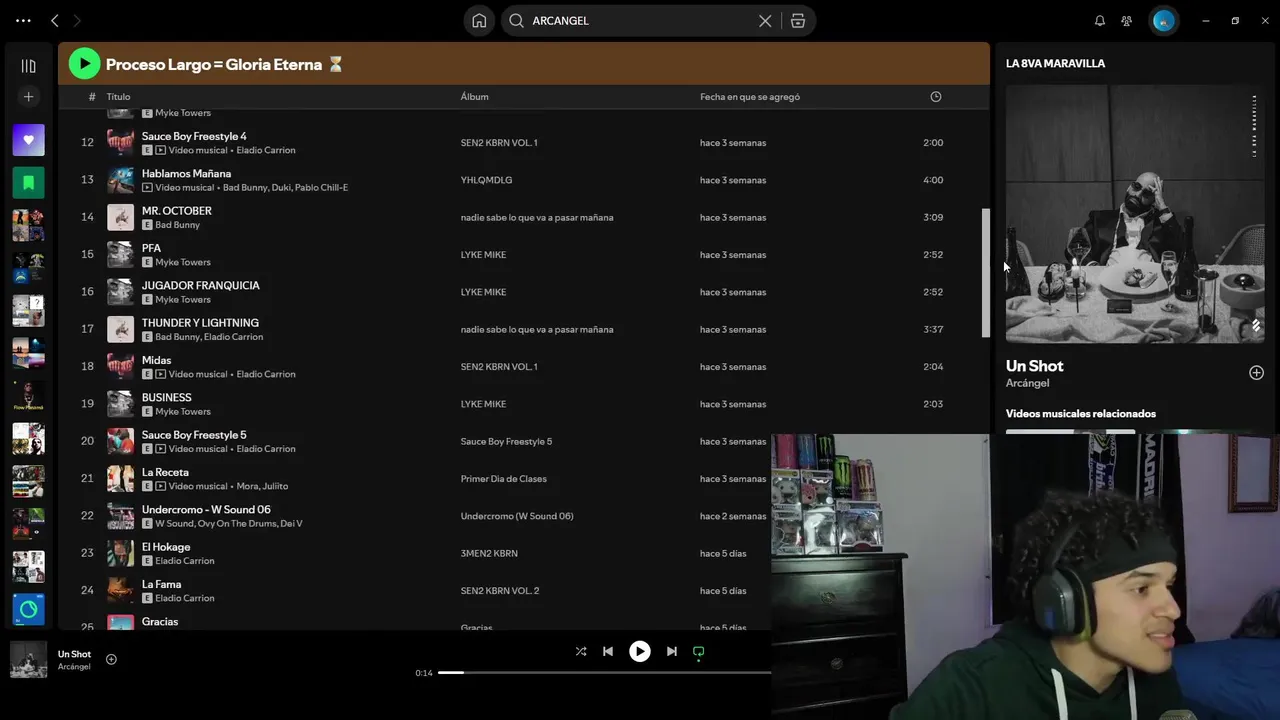This screenshot has height=720, width=1280.
Task: Open LA 8VA MARAVILLA header link
Action: pyautogui.click(x=1055, y=63)
